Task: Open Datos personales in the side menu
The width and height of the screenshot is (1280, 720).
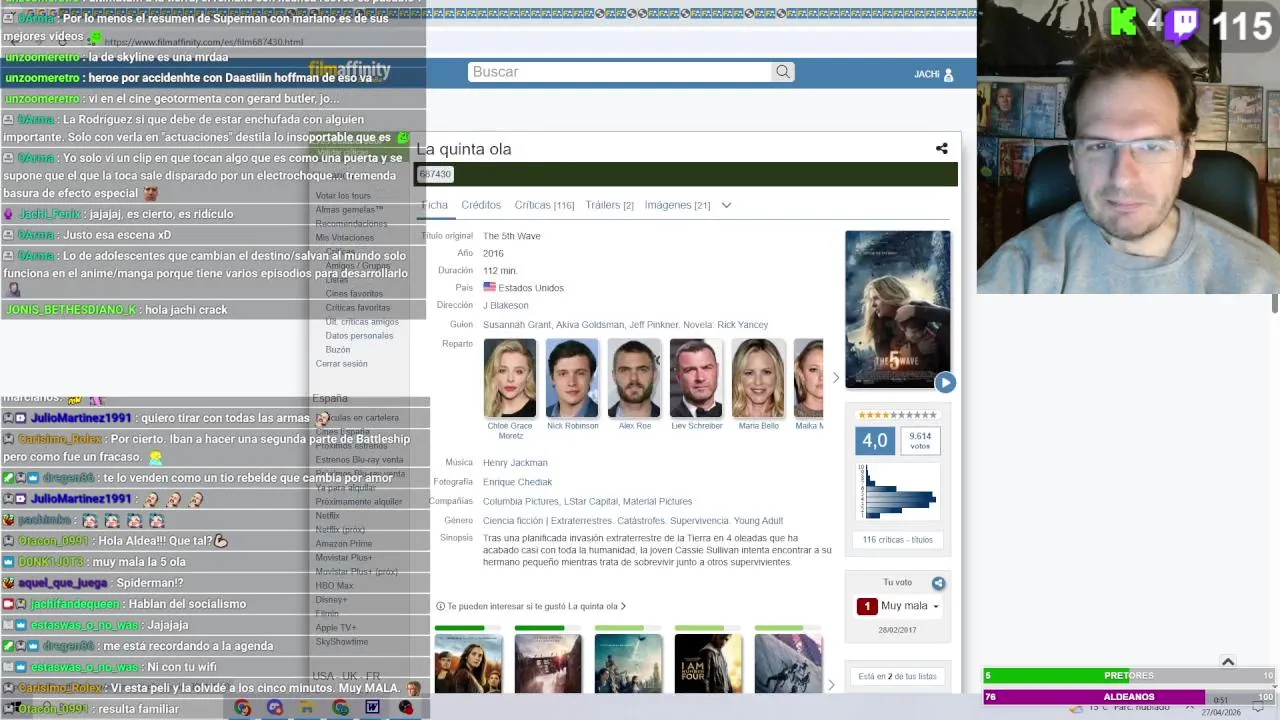Action: pyautogui.click(x=359, y=336)
